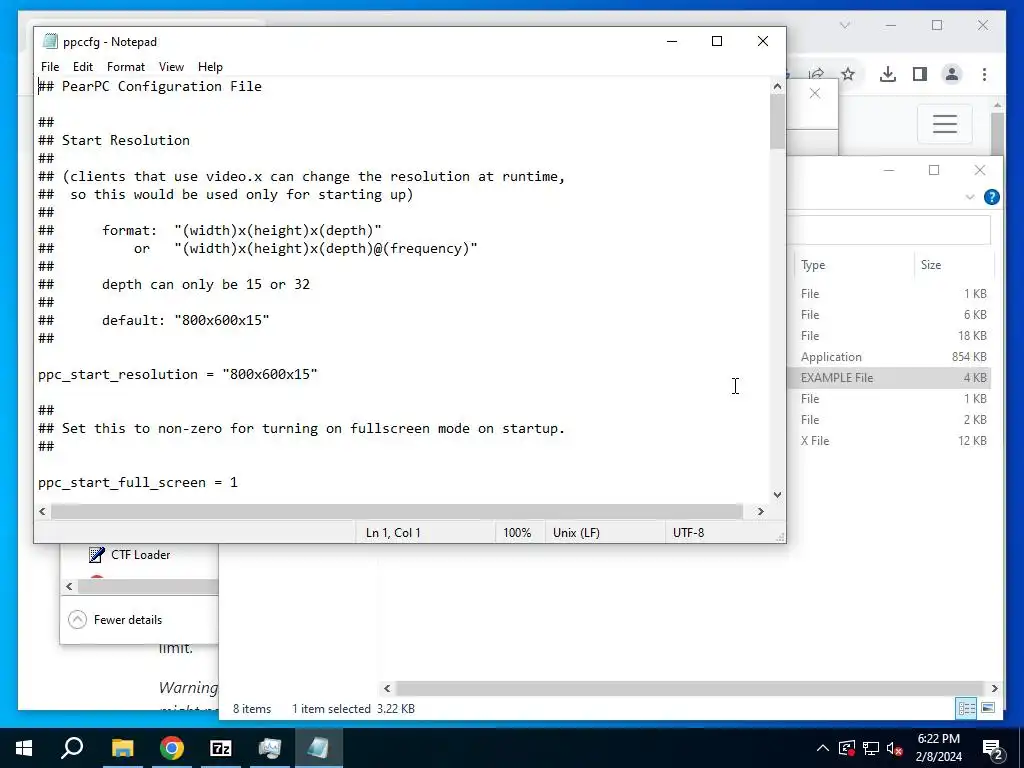1024x768 pixels.
Task: Click Explorer horizontal scrollbar left arrow
Action: click(x=387, y=688)
